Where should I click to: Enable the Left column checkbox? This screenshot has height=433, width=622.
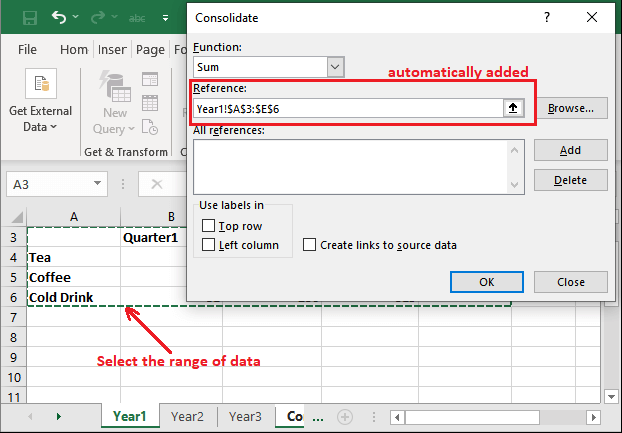point(208,245)
